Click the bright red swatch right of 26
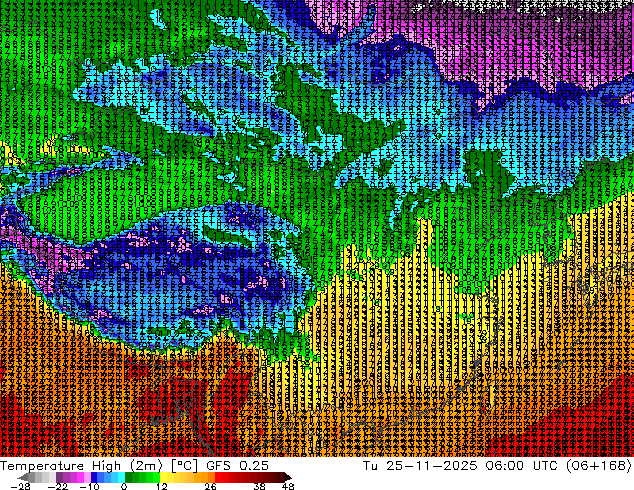 (218, 477)
